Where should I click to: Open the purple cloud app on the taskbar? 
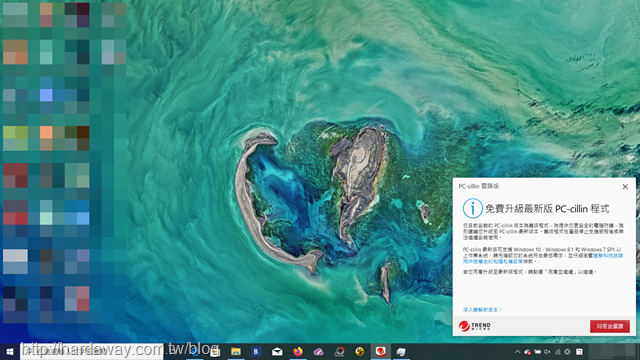318,351
